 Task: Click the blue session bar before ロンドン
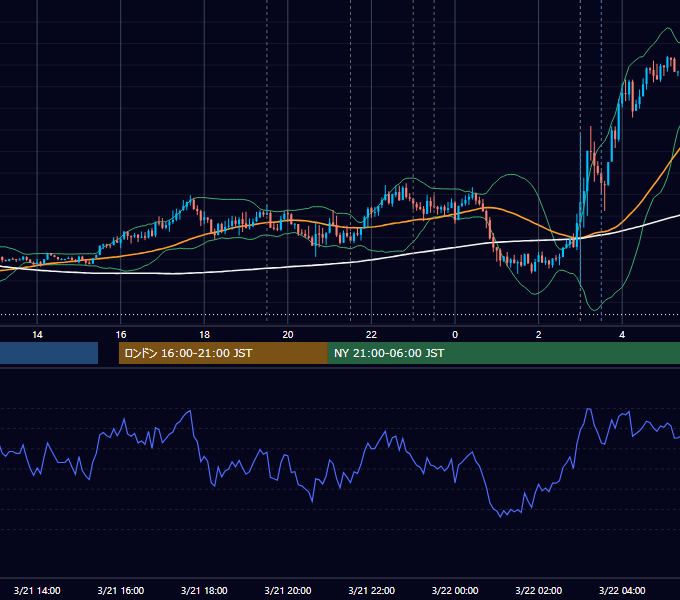[x=49, y=353]
